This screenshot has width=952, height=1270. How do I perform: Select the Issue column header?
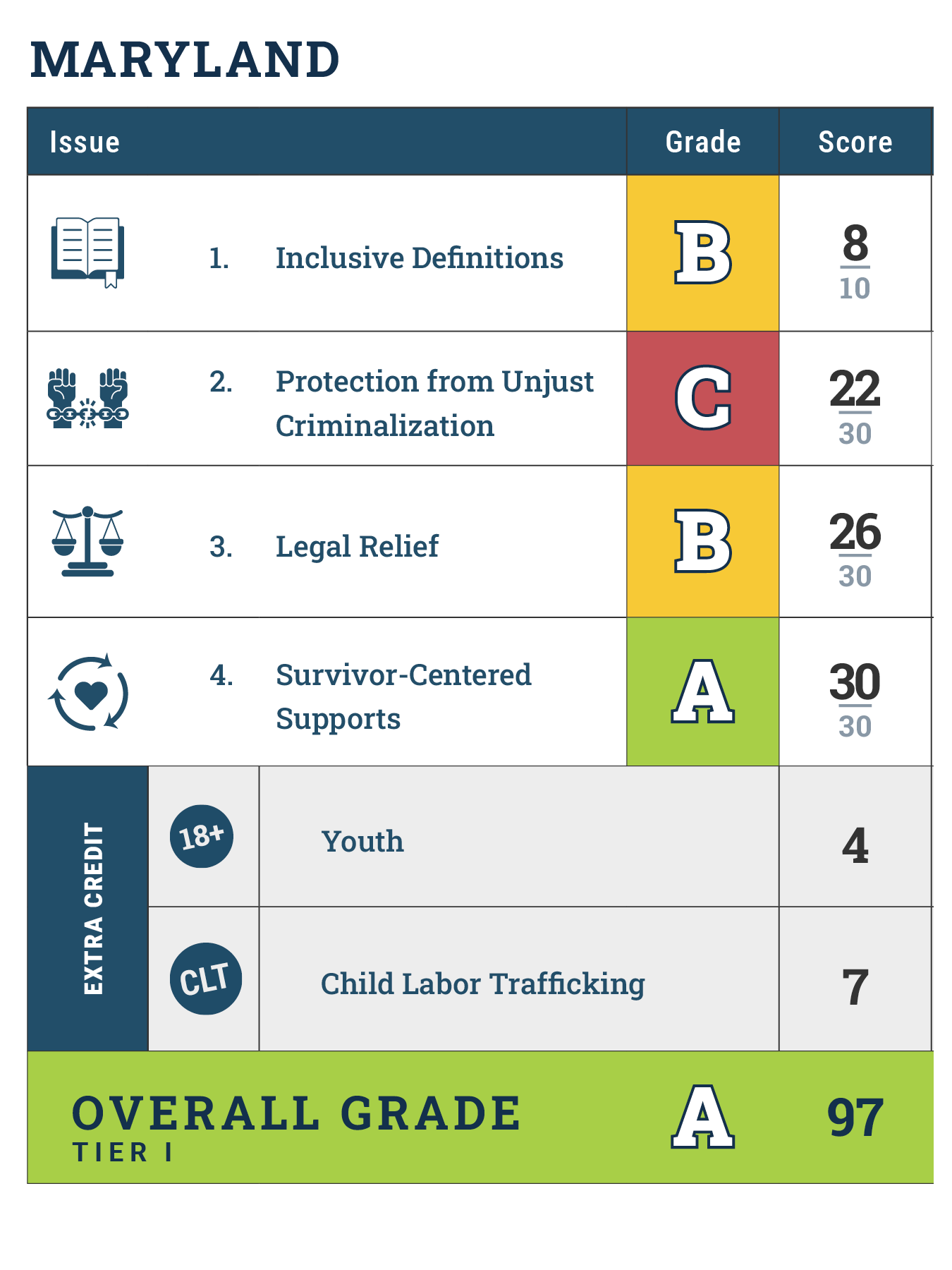pyautogui.click(x=85, y=143)
